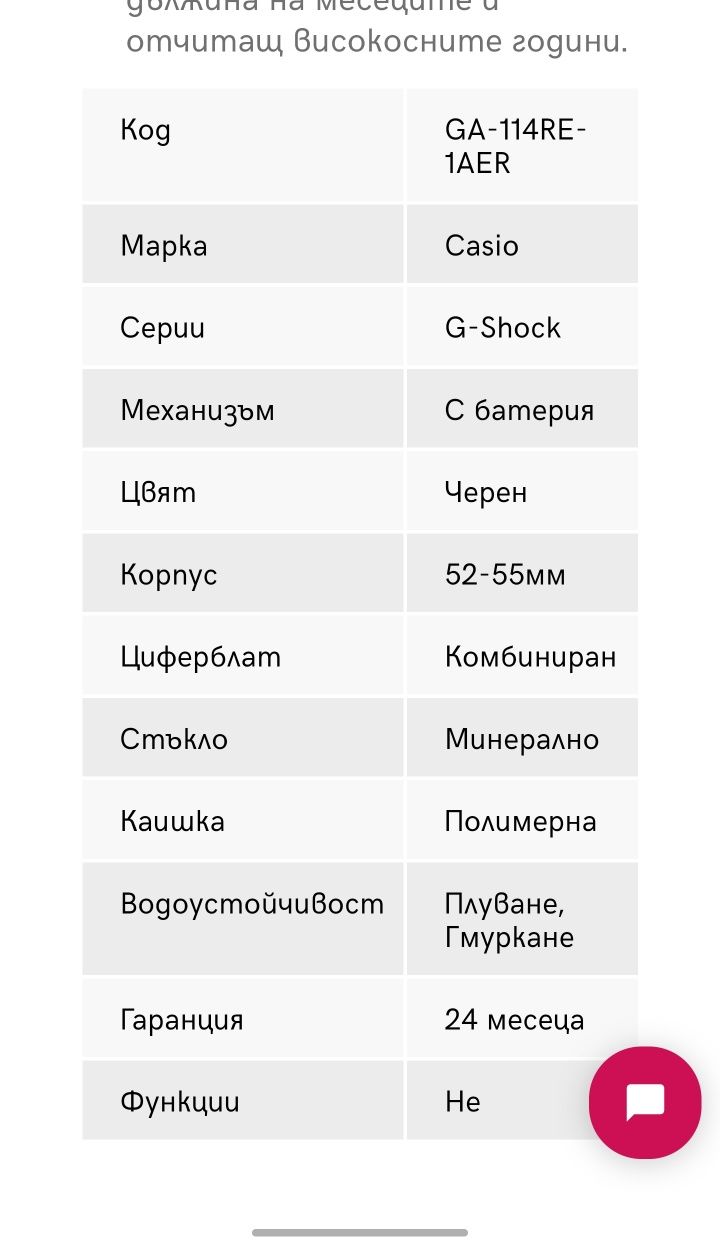Select the 24 месеца warranty value
The image size is (720, 1247).
coord(515,1020)
